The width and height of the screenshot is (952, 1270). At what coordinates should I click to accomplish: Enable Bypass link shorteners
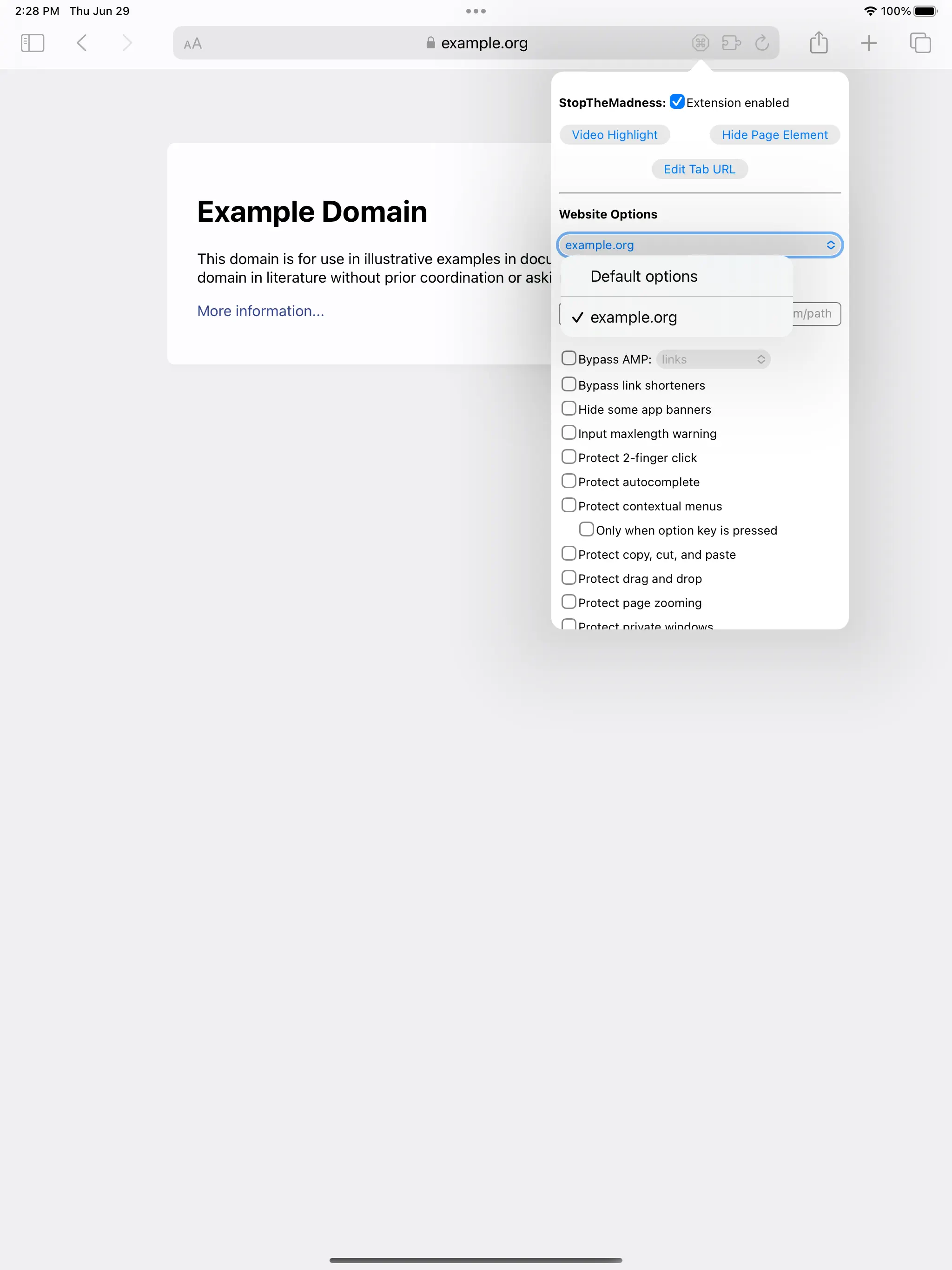click(569, 384)
